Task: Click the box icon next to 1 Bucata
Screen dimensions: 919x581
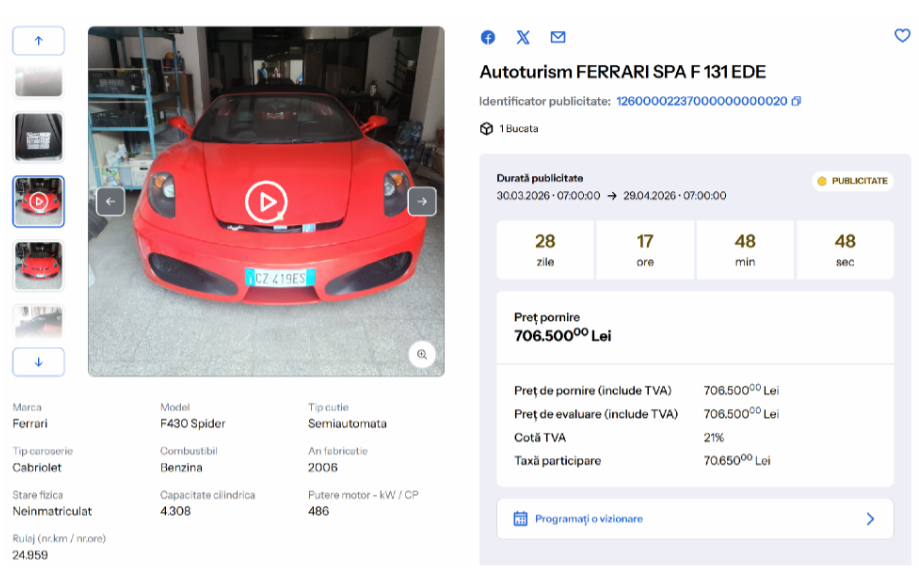Action: (486, 128)
